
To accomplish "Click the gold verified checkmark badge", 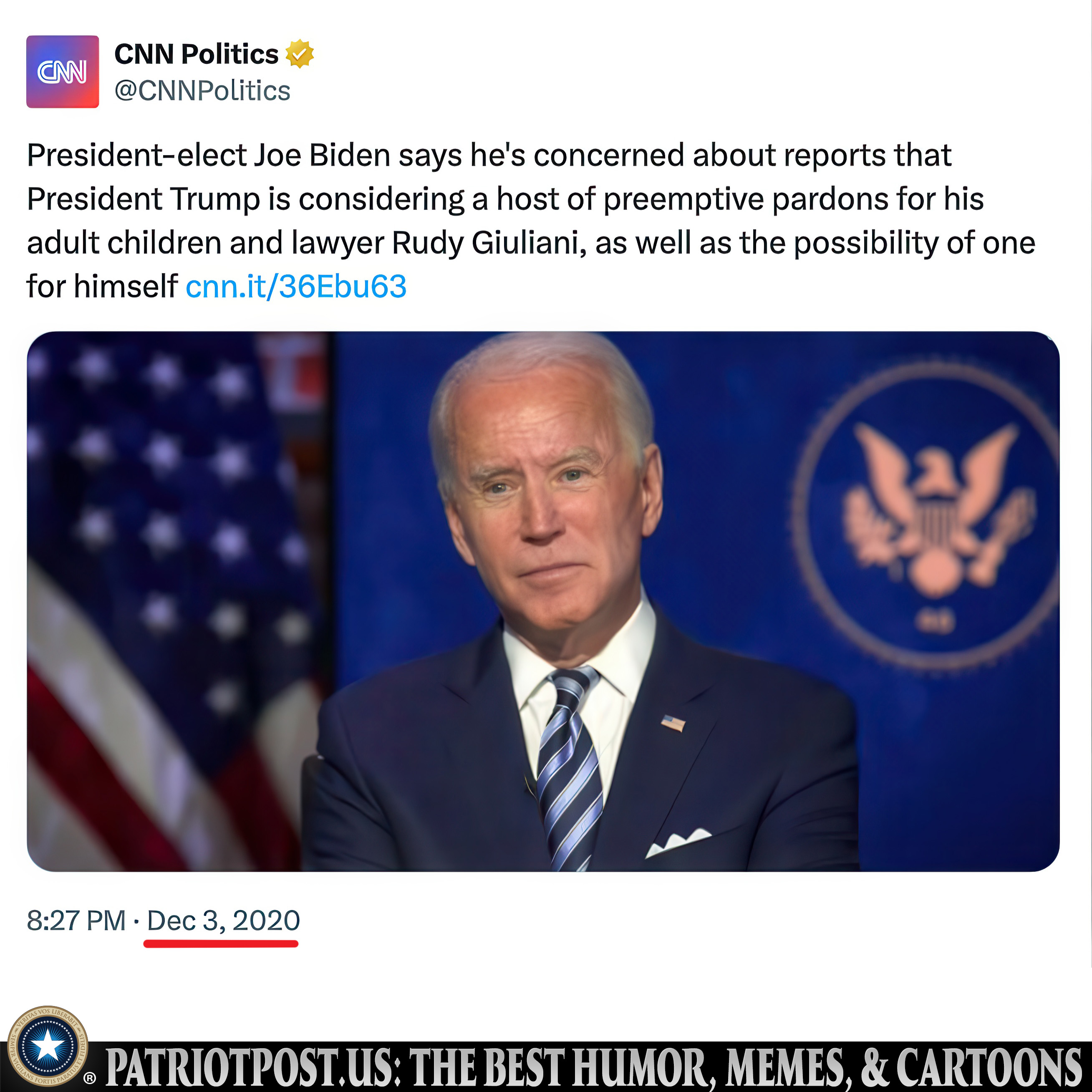I will 300,54.
